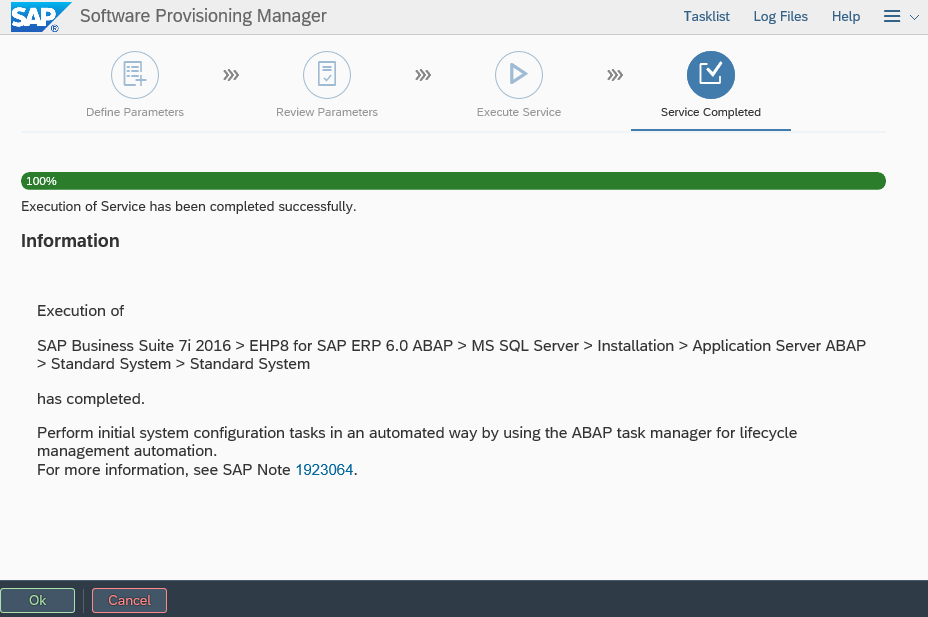Open the Tasklist menu

pyautogui.click(x=706, y=16)
